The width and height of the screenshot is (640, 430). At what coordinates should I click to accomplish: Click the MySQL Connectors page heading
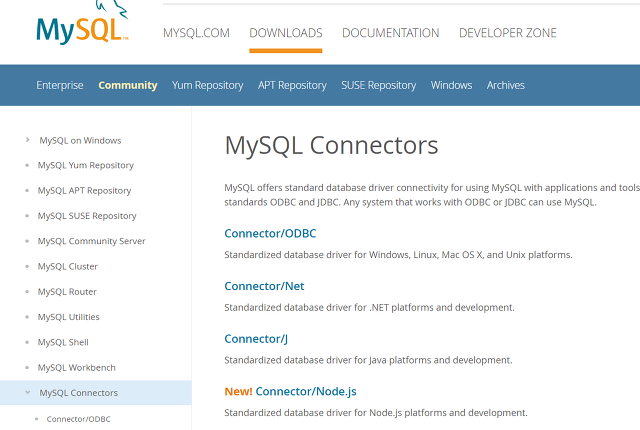(x=331, y=145)
